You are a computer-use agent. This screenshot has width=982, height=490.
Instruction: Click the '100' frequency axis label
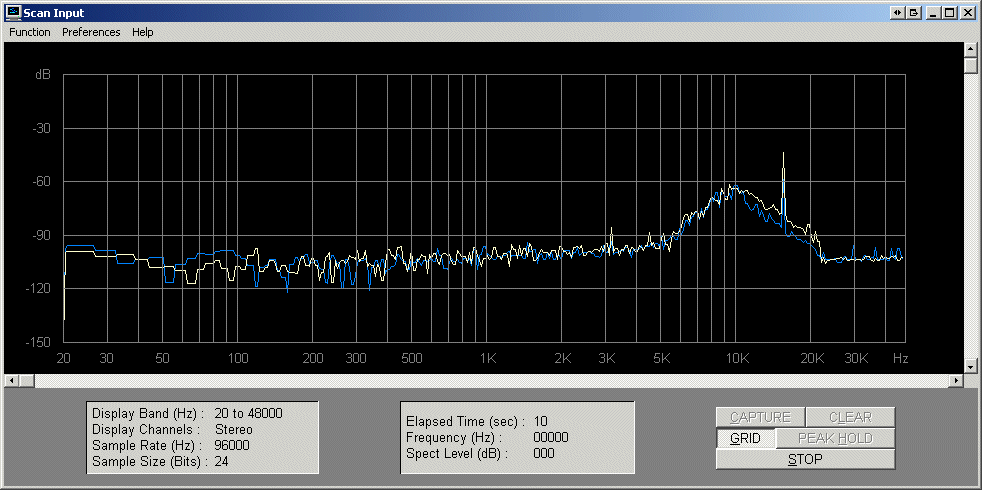point(238,358)
